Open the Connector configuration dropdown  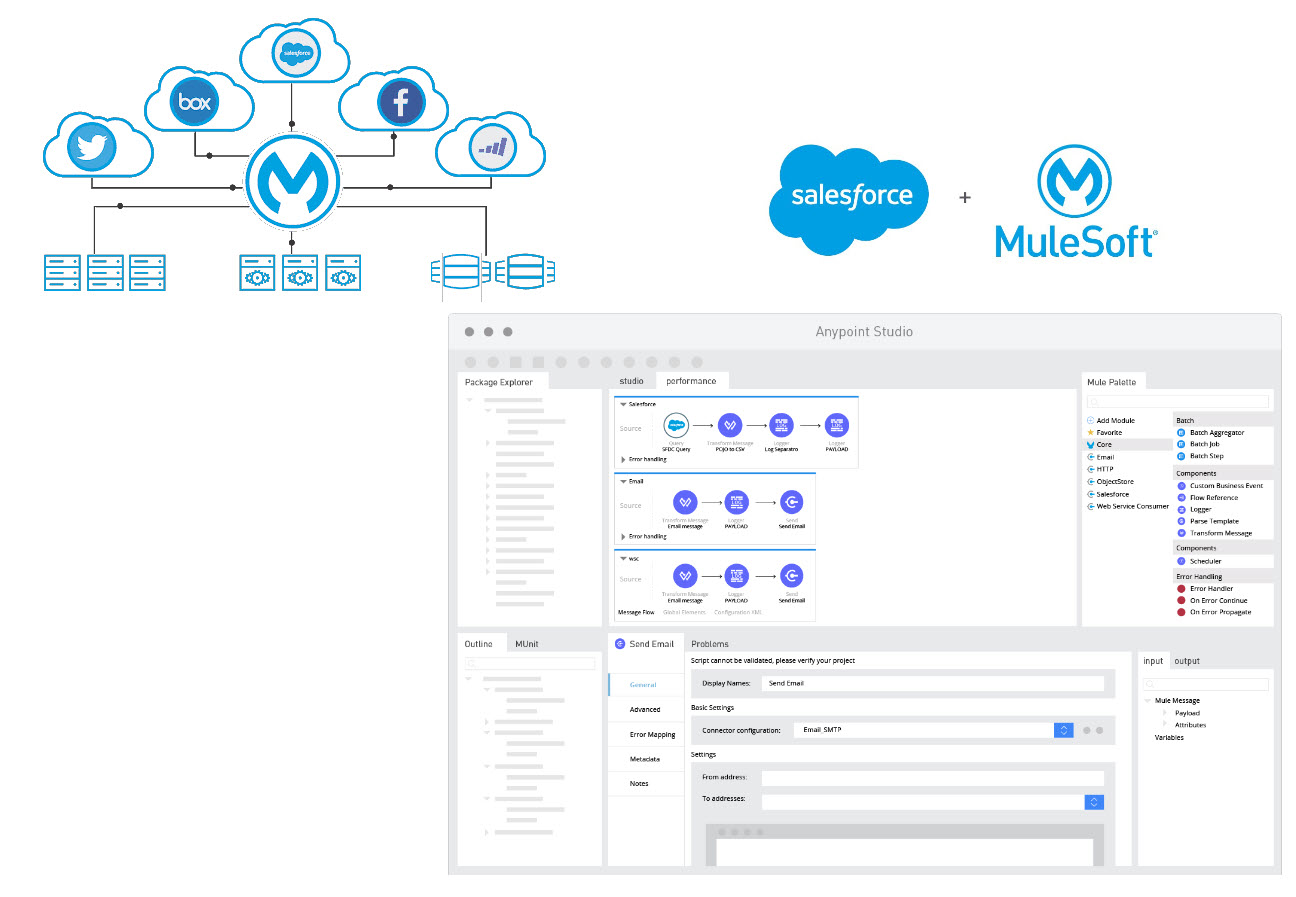click(1064, 730)
